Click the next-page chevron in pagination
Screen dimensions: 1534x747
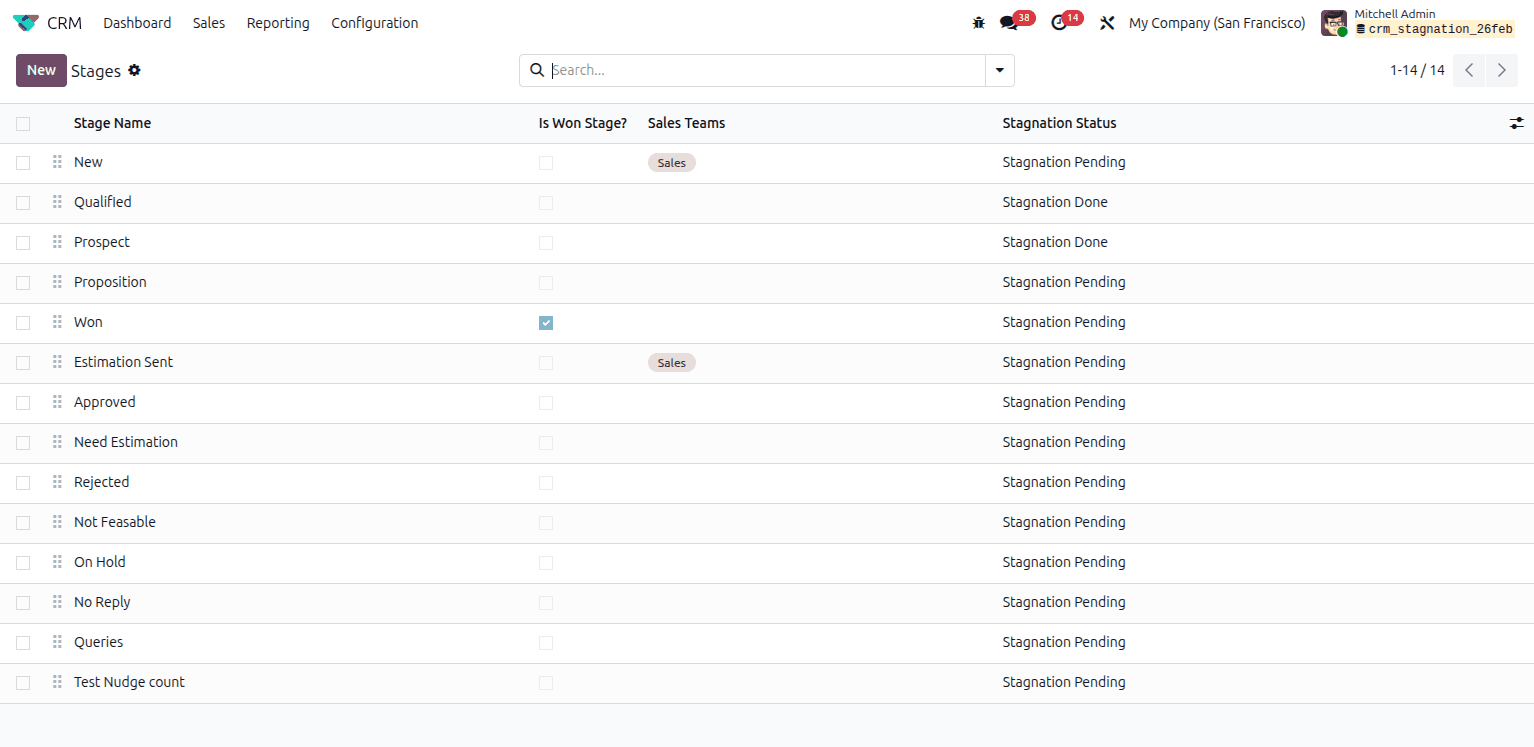(x=1501, y=70)
